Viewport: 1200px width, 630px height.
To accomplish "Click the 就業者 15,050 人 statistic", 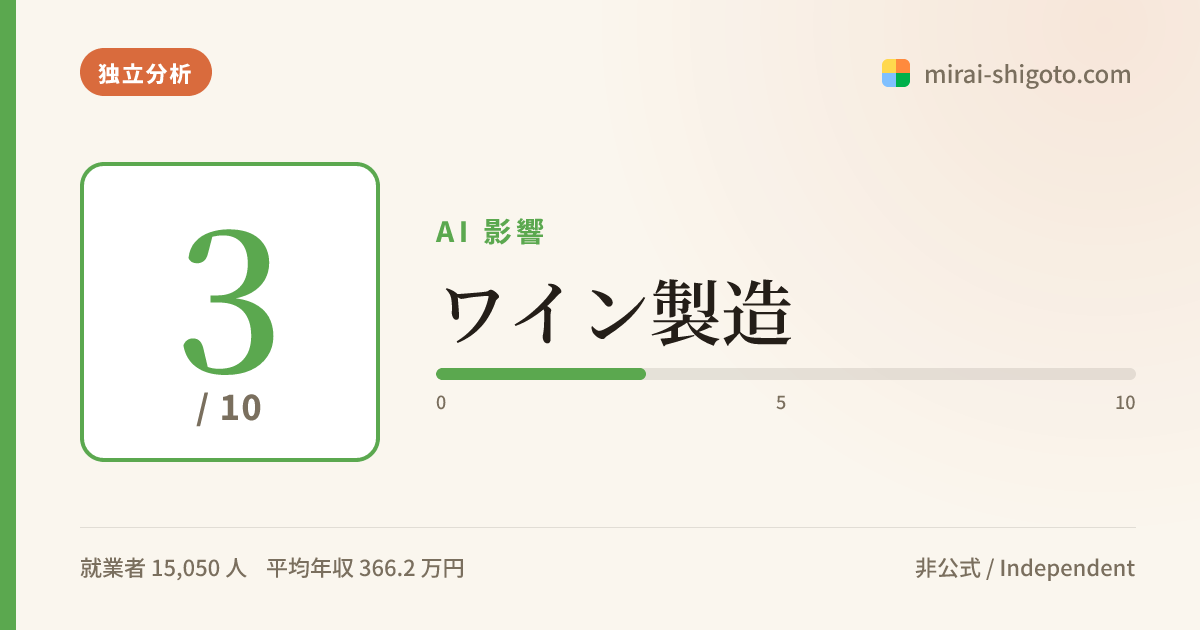I will click(x=163, y=568).
